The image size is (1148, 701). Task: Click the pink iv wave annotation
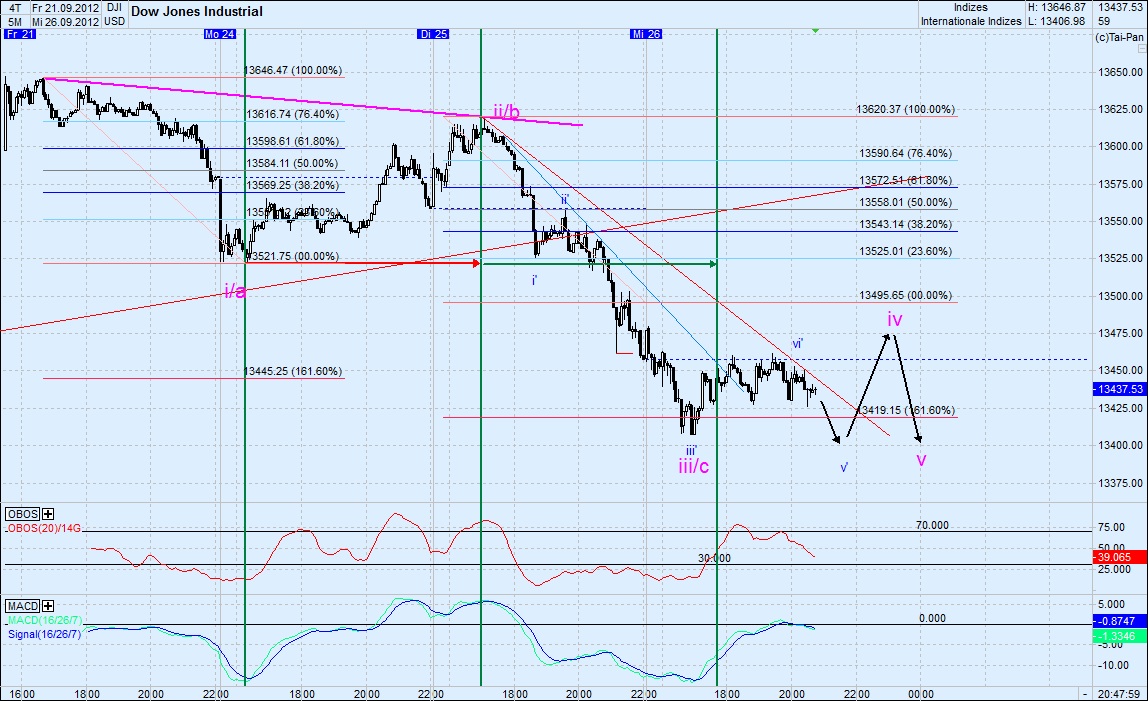tap(893, 320)
